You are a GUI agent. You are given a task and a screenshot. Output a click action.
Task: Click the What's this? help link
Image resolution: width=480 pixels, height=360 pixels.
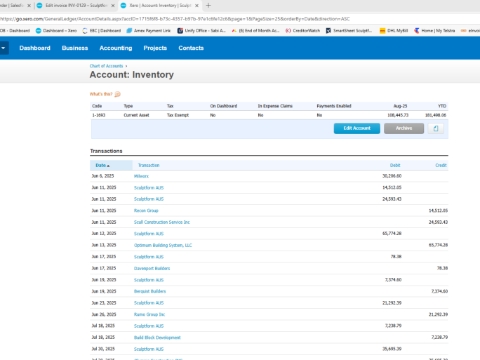coord(101,94)
